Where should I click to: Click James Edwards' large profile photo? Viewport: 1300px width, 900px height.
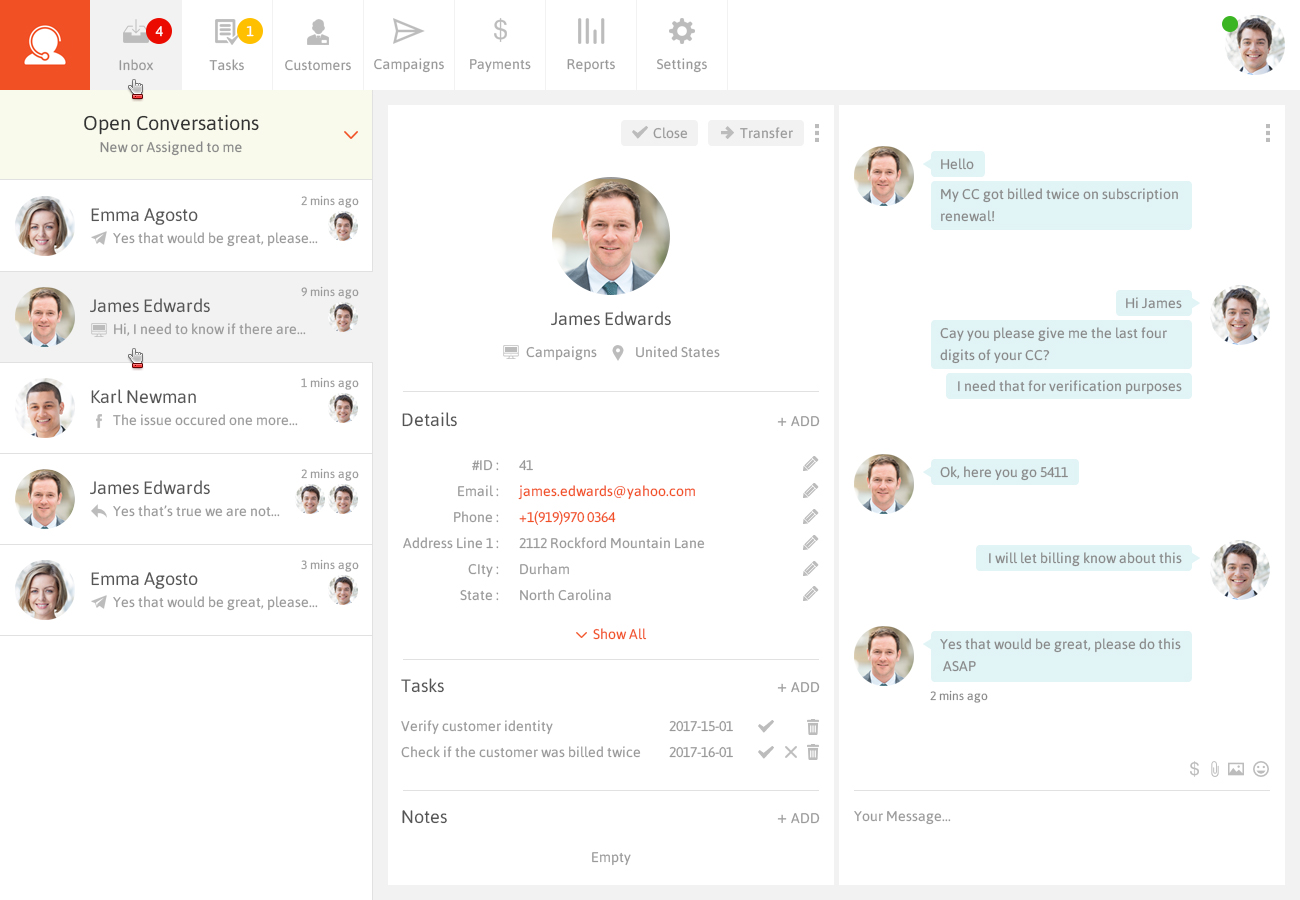point(611,237)
